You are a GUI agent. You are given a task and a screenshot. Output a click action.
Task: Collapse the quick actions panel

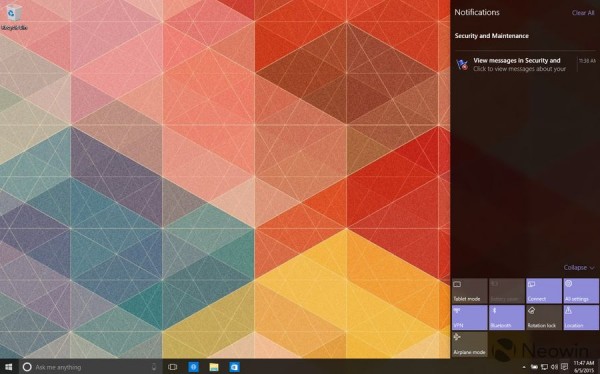pyautogui.click(x=579, y=268)
